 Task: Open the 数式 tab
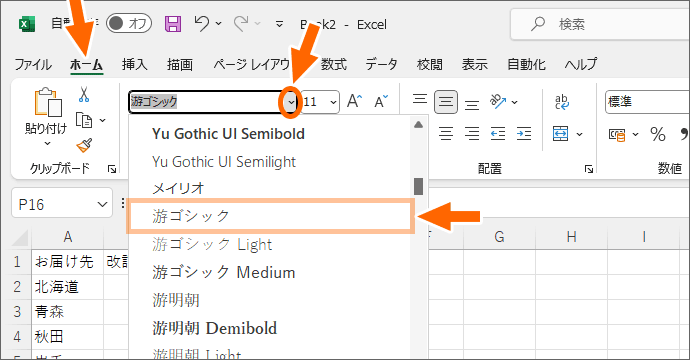click(334, 65)
